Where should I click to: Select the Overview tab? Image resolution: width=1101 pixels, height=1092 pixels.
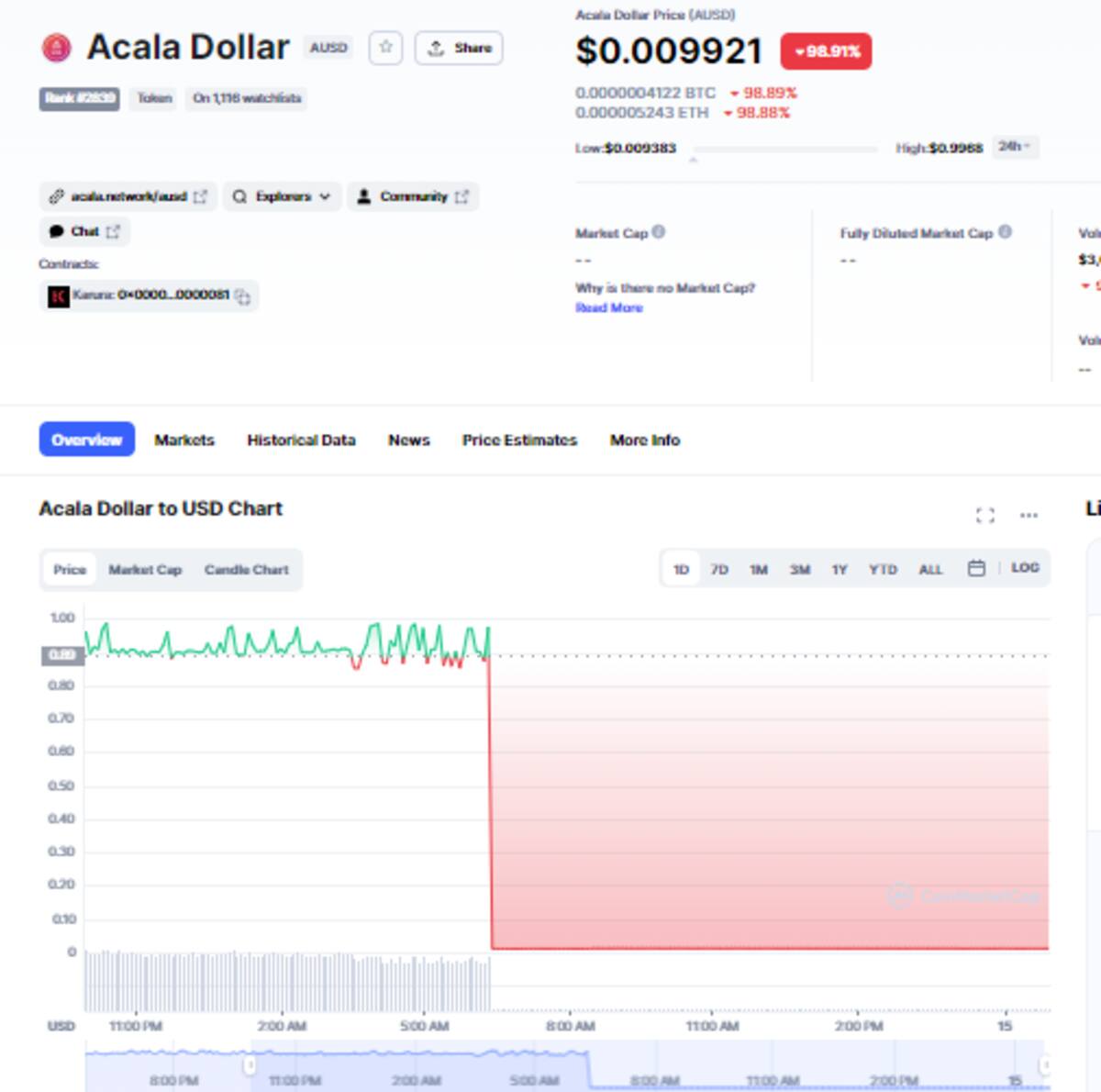(87, 440)
